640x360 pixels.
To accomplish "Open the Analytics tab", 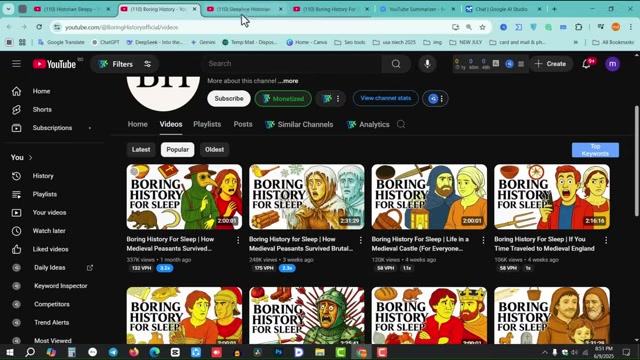I will point(368,124).
